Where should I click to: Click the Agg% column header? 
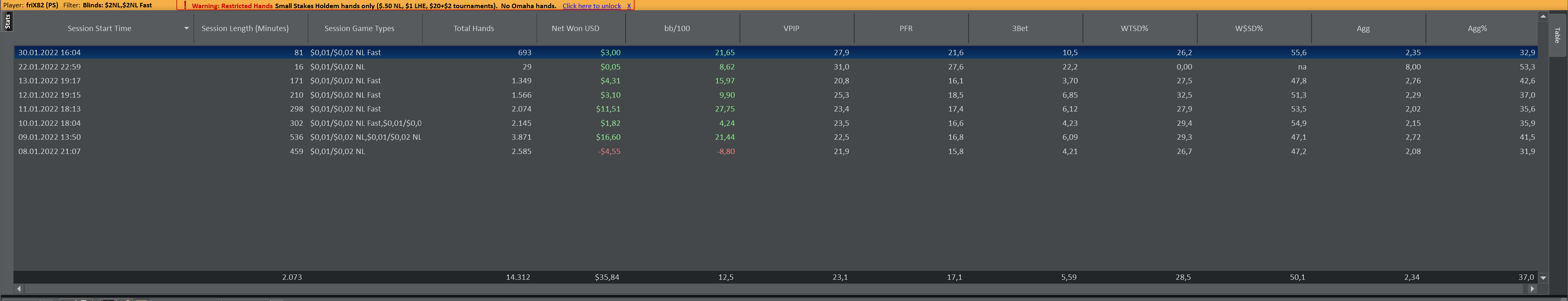[1477, 28]
